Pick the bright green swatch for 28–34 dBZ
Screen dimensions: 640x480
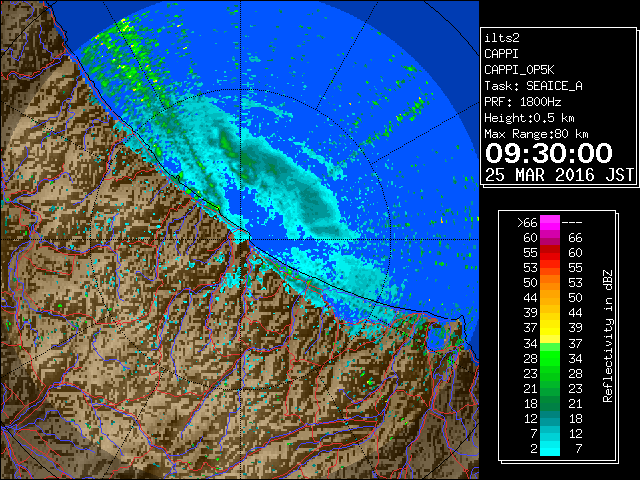[550, 358]
